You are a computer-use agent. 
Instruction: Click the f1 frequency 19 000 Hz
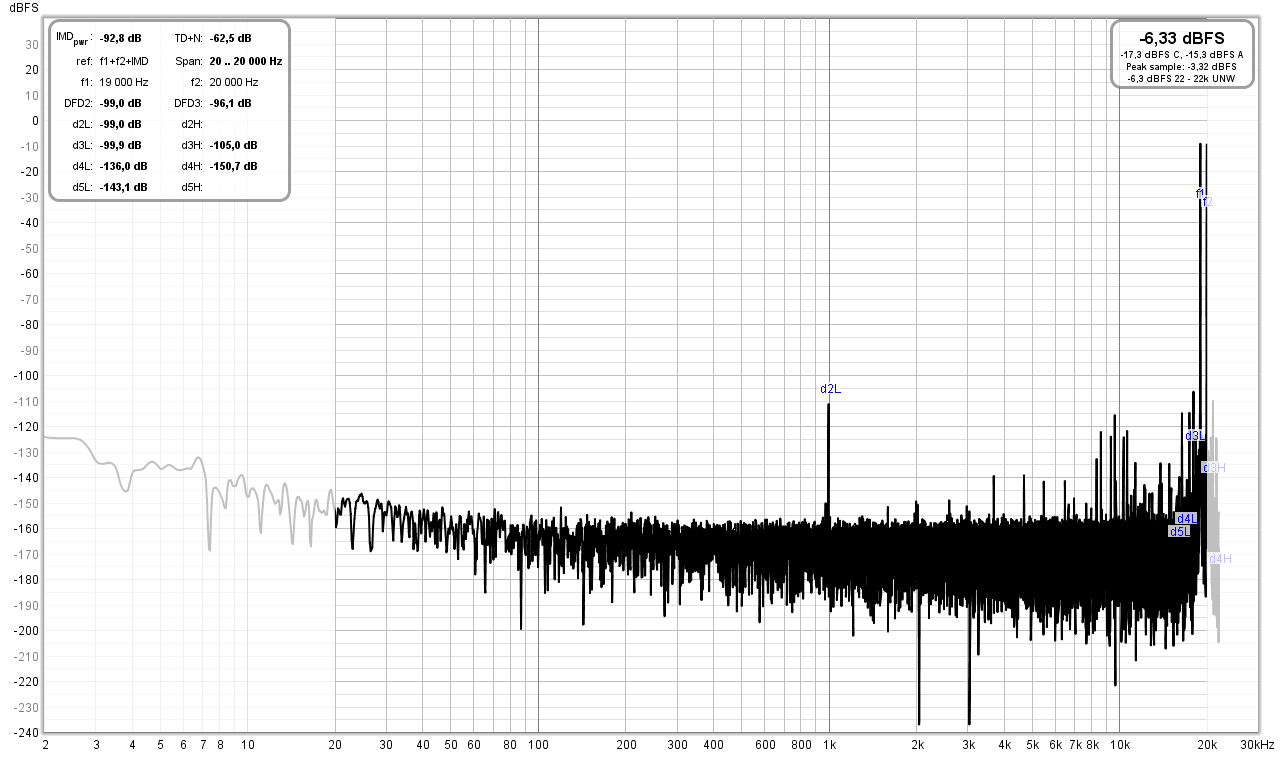[x=124, y=82]
